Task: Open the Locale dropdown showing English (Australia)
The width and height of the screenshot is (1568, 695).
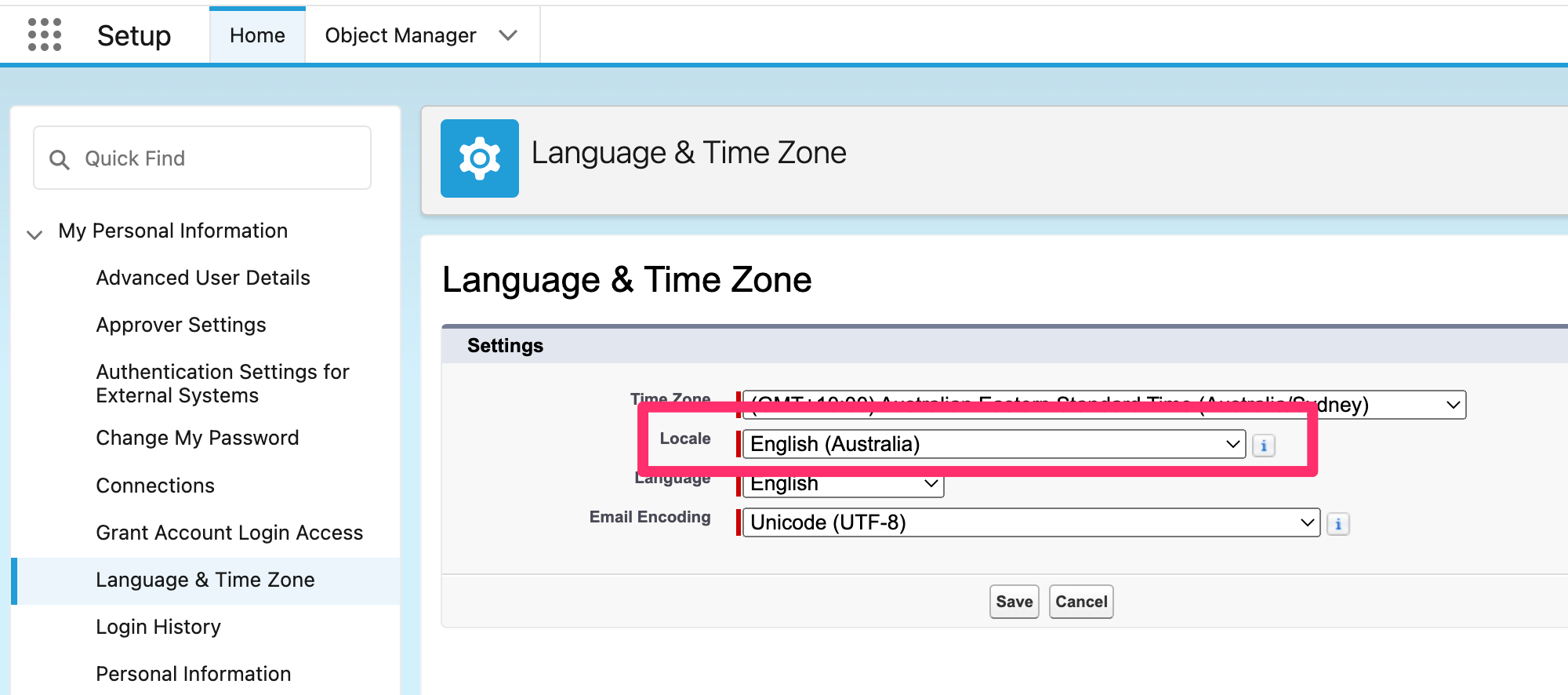Action: pos(994,444)
